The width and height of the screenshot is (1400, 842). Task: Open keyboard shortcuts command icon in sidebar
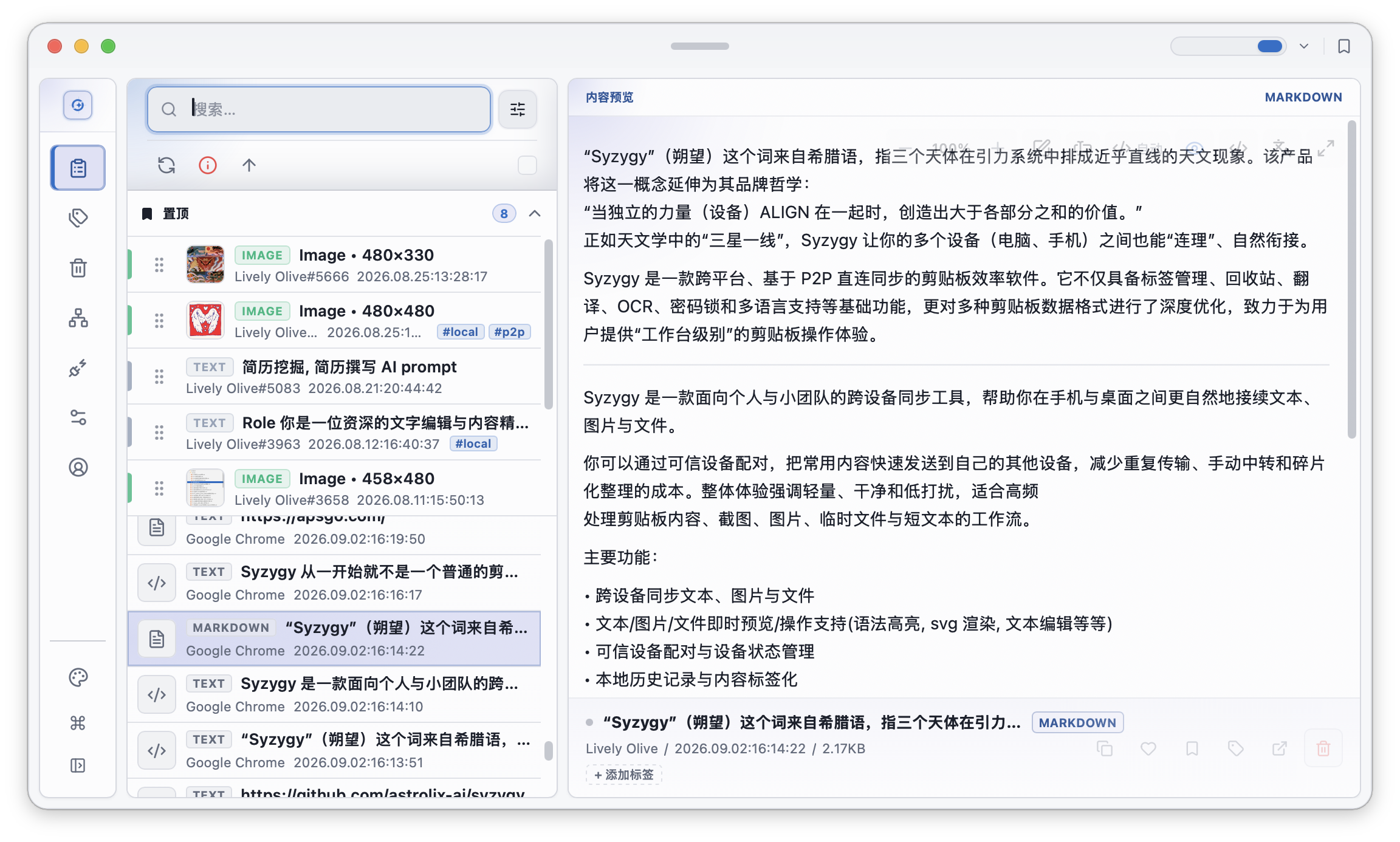click(x=78, y=723)
